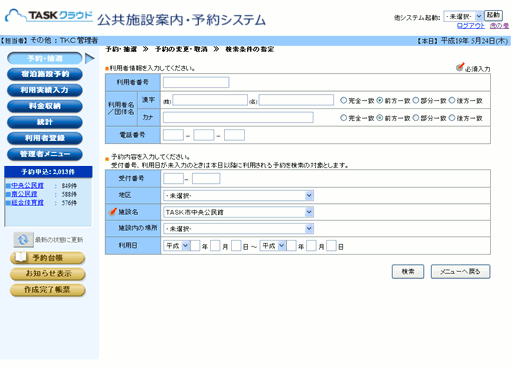Click the 南公民館 link
512x366 pixels.
pos(24,194)
